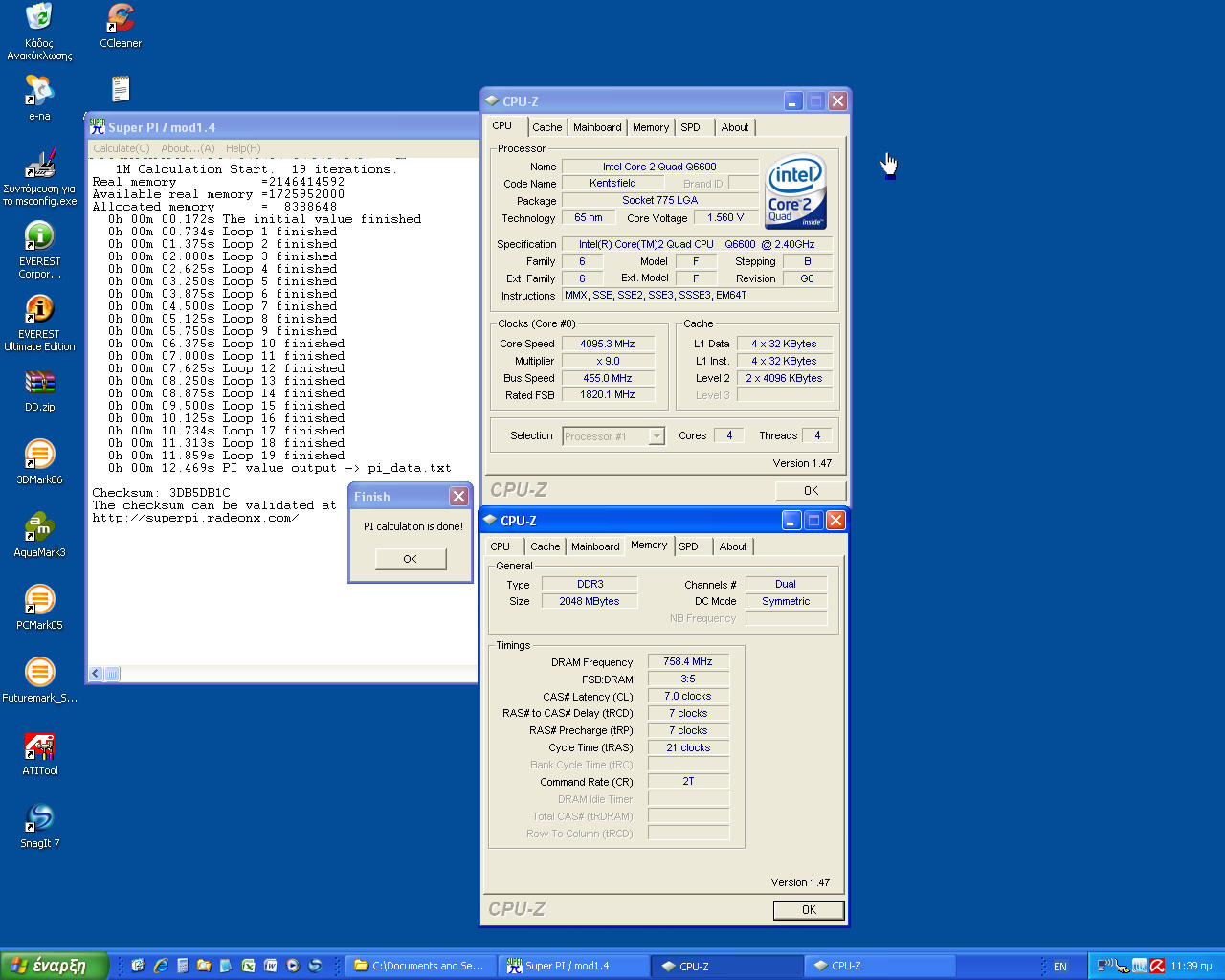This screenshot has height=980, width=1225.
Task: Click OK in the top CPU-Z window
Action: click(811, 491)
